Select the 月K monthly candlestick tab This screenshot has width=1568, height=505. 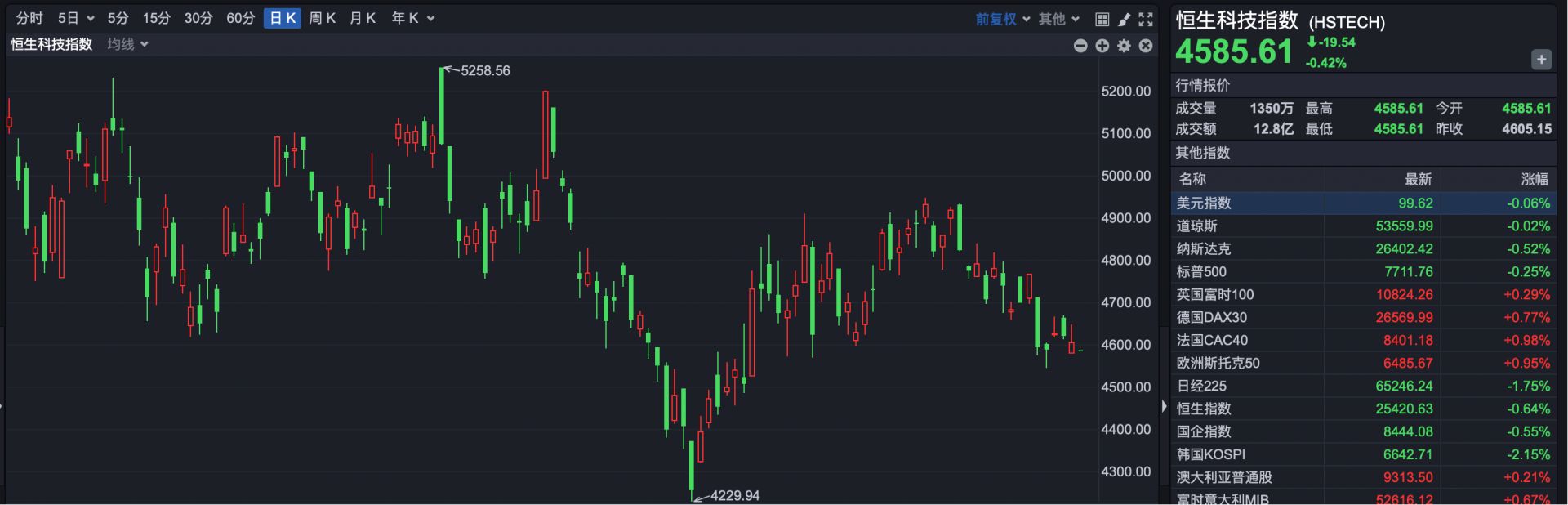click(x=363, y=18)
